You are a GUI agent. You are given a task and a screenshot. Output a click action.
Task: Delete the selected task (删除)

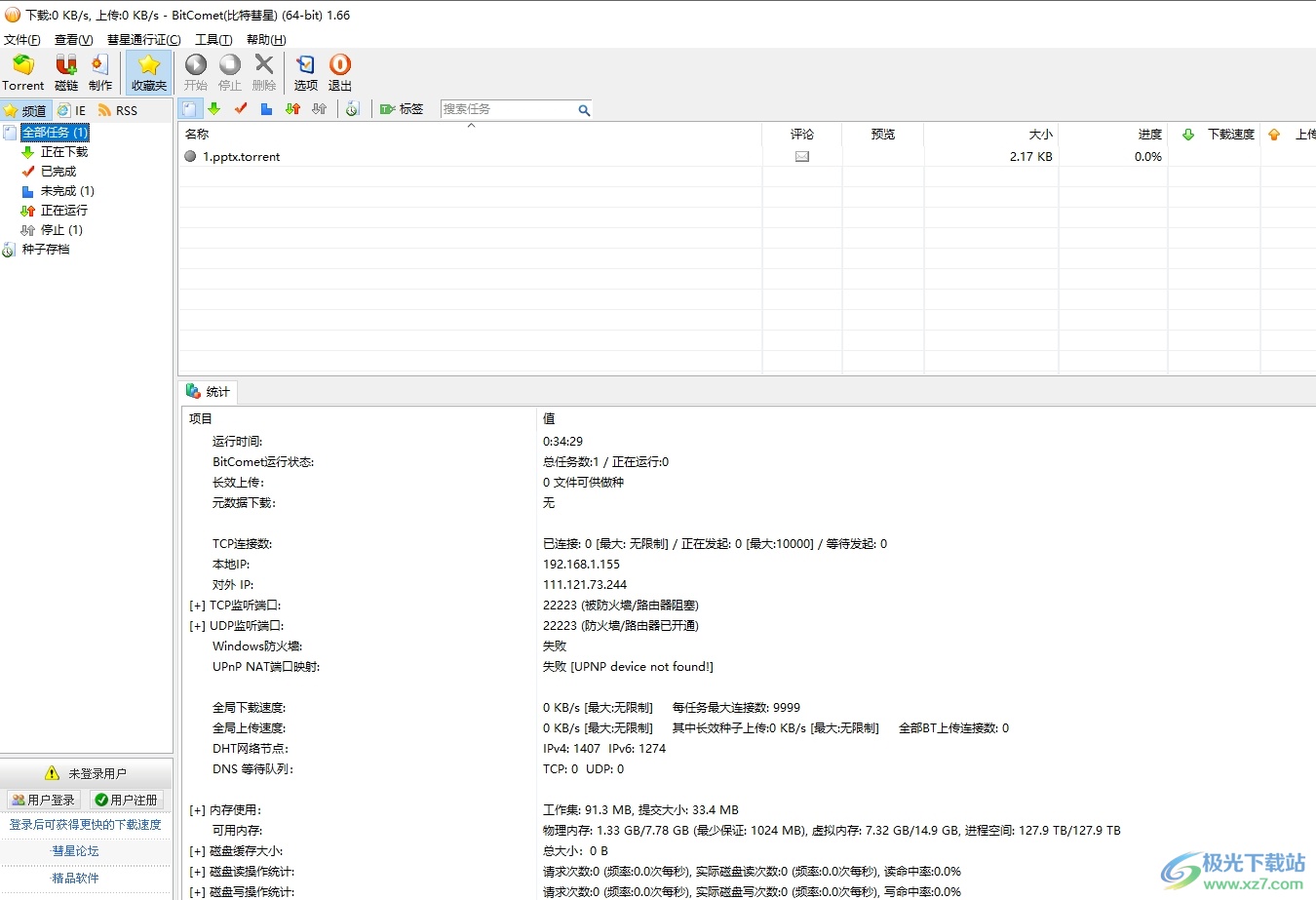264,73
